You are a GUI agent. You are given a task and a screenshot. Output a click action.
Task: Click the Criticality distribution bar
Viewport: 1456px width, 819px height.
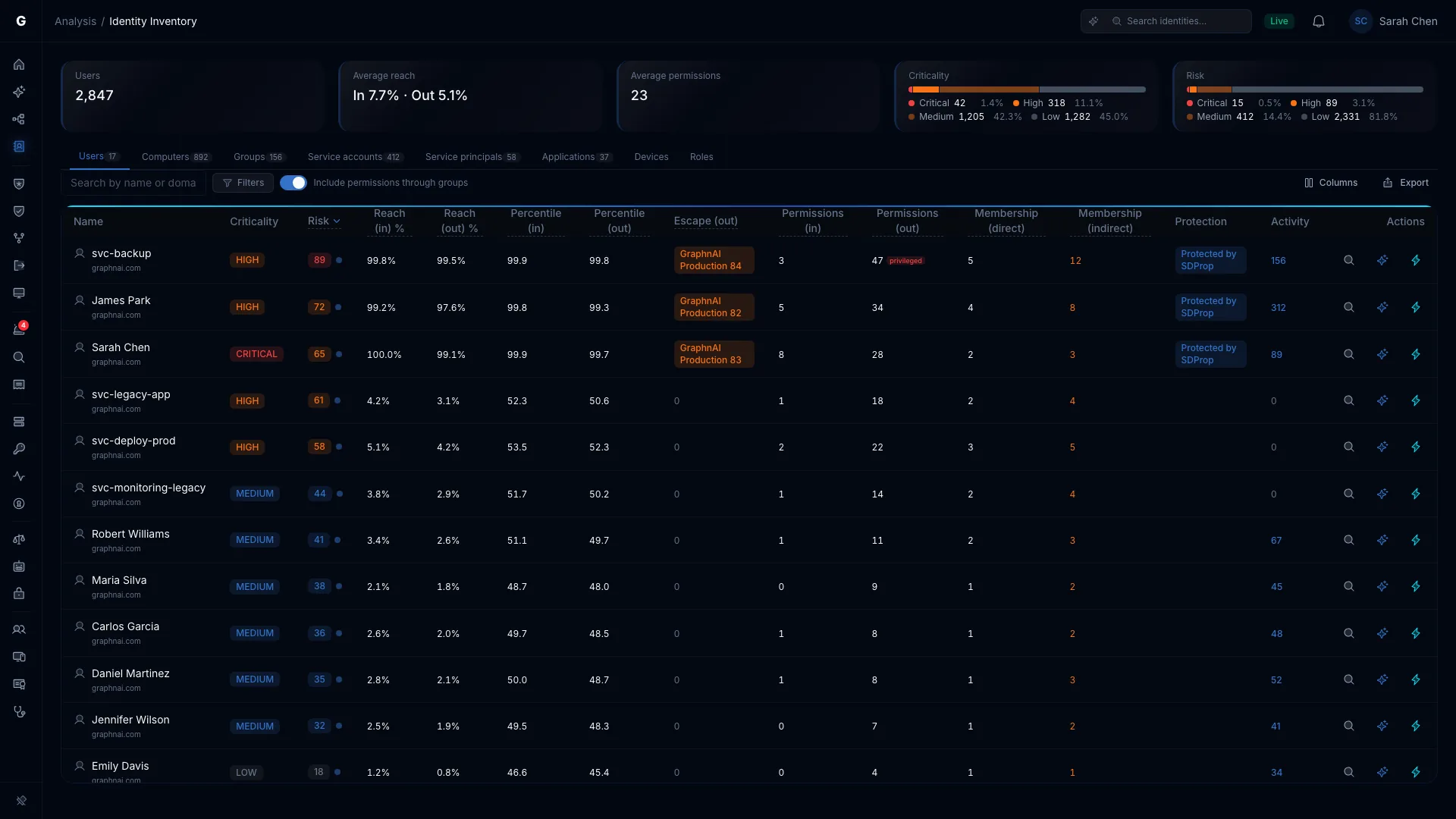click(1027, 89)
